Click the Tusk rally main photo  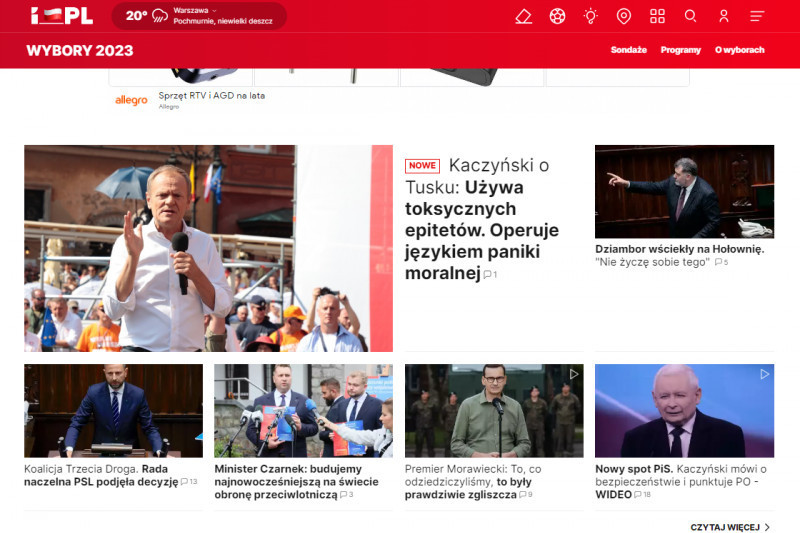[x=208, y=248]
